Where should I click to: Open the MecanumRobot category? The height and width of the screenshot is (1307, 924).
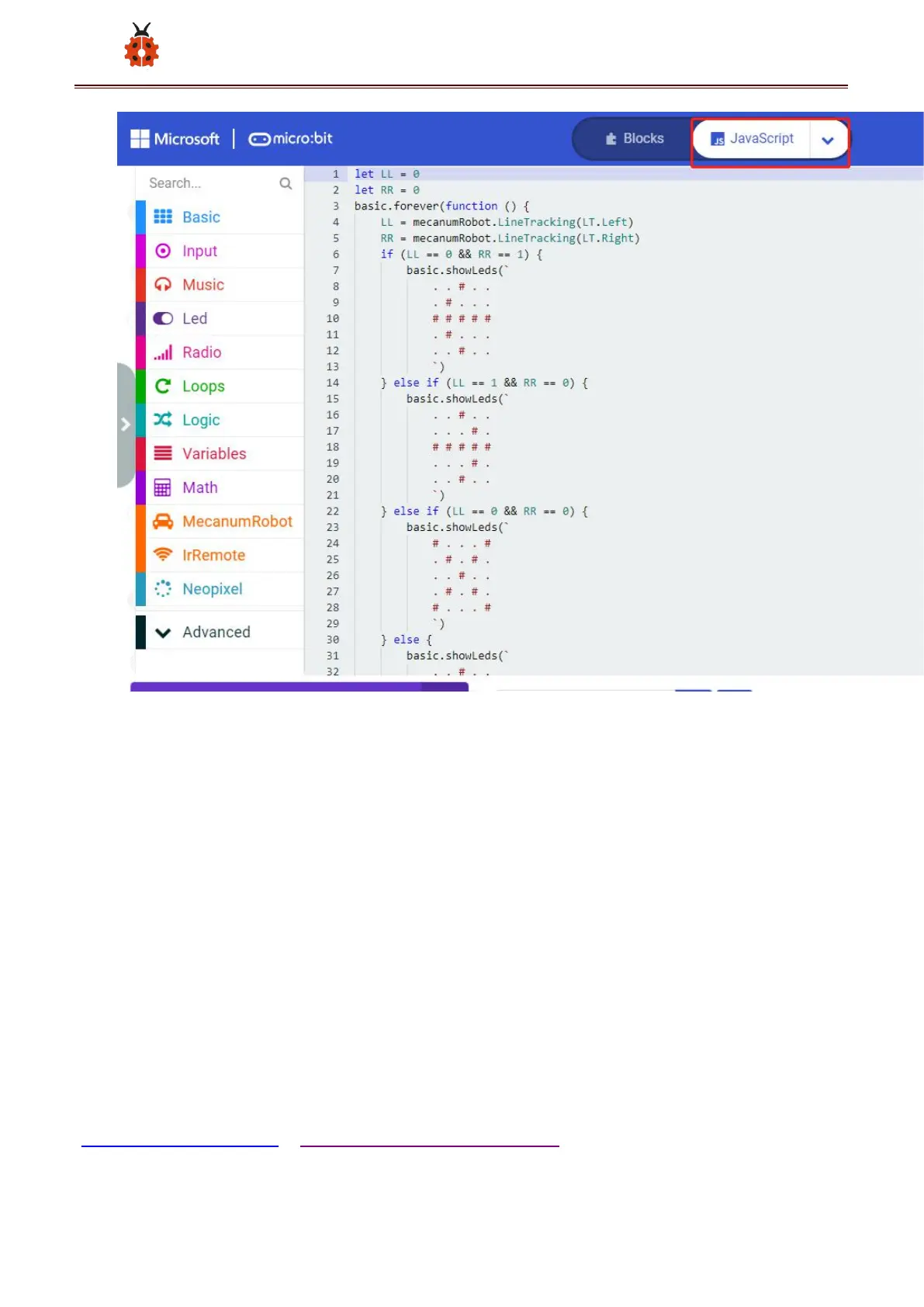220,522
